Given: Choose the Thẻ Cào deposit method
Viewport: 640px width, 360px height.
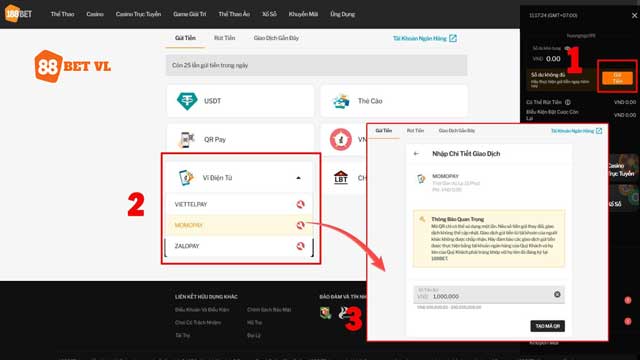Looking at the screenshot, I should [394, 101].
